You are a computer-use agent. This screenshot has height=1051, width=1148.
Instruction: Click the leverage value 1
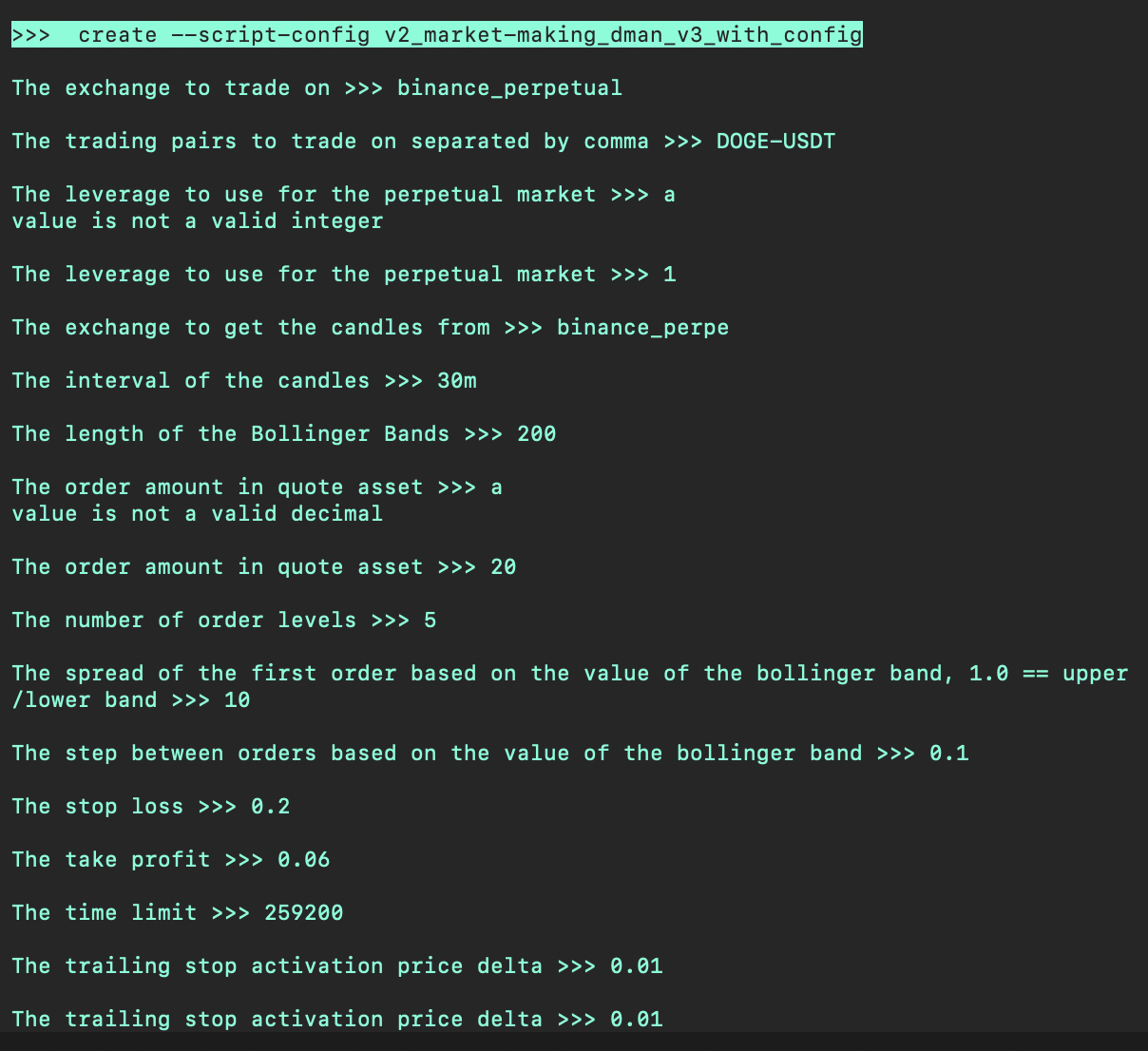669,275
